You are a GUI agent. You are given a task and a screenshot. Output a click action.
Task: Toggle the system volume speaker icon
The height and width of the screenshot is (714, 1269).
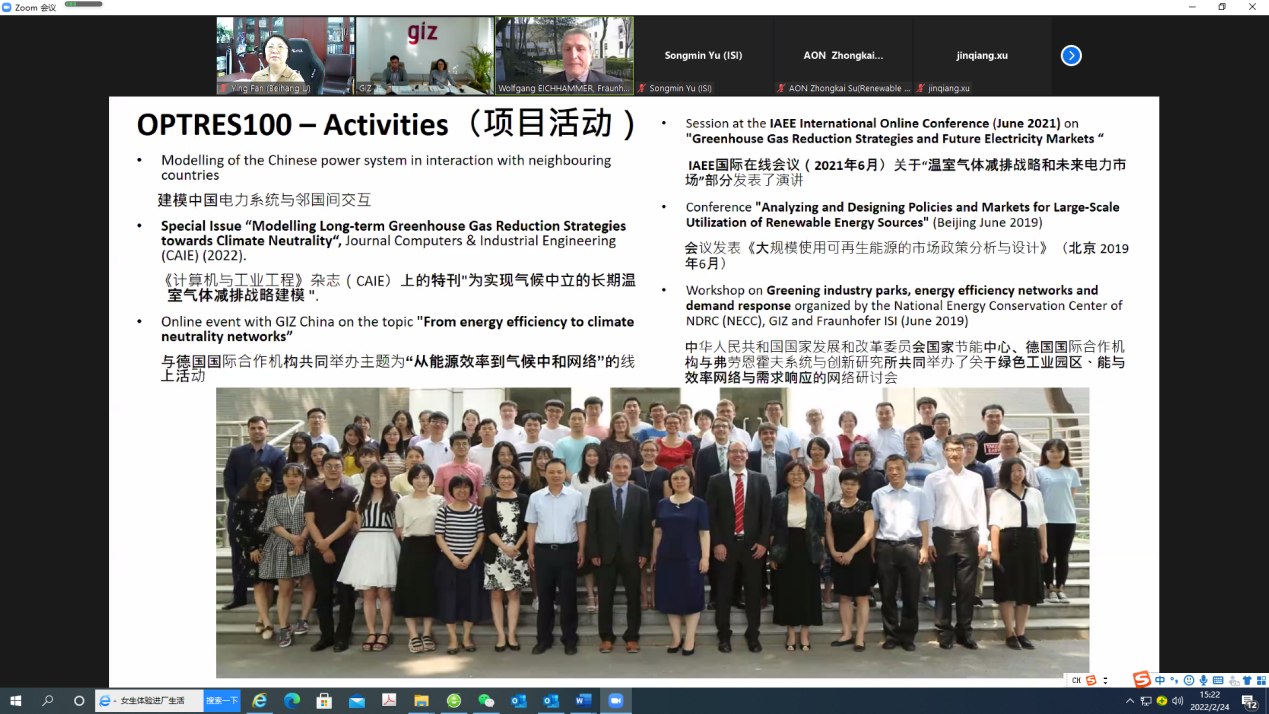pos(1177,701)
